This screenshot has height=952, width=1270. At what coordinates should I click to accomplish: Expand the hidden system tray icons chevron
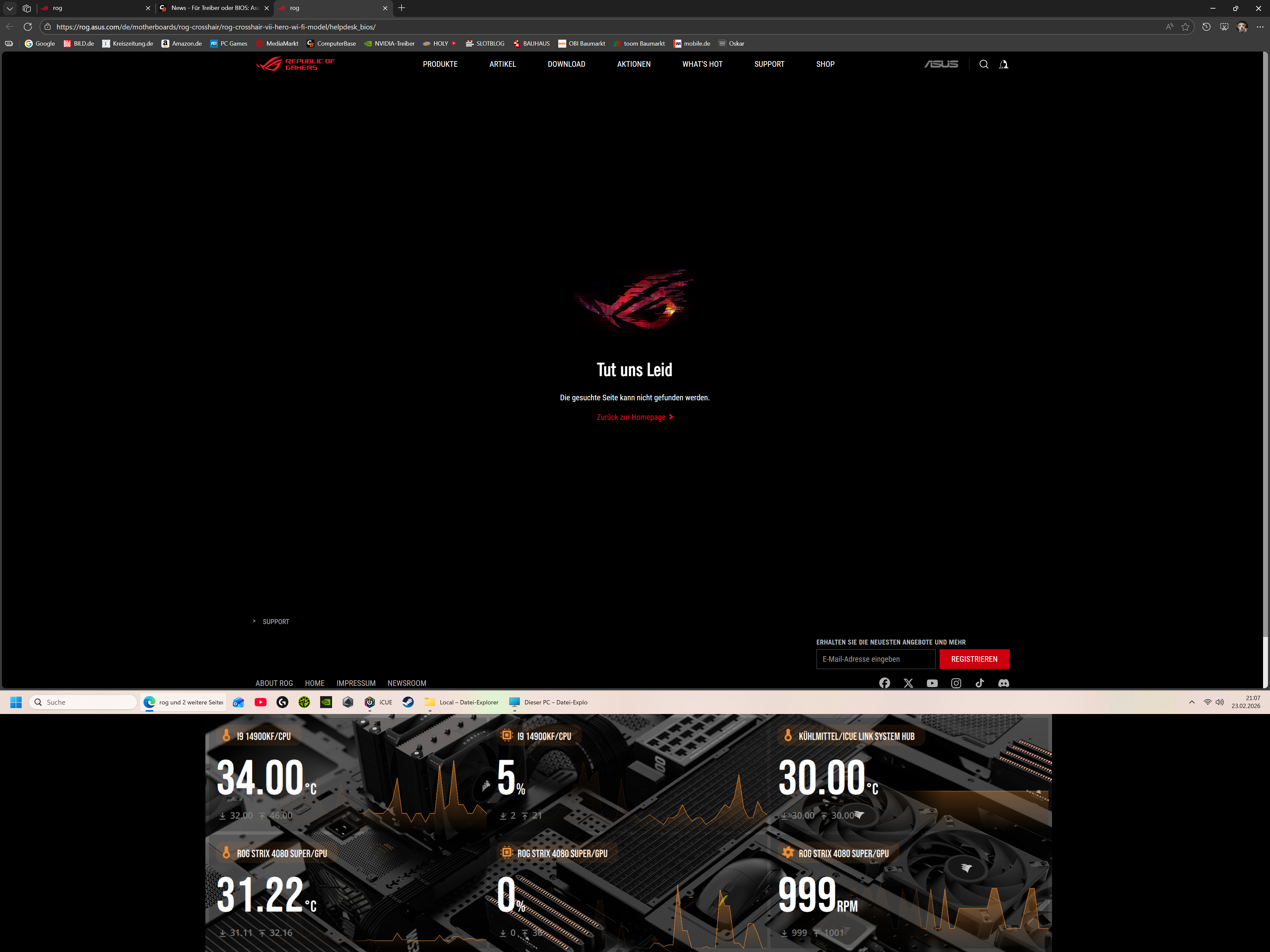(1191, 702)
